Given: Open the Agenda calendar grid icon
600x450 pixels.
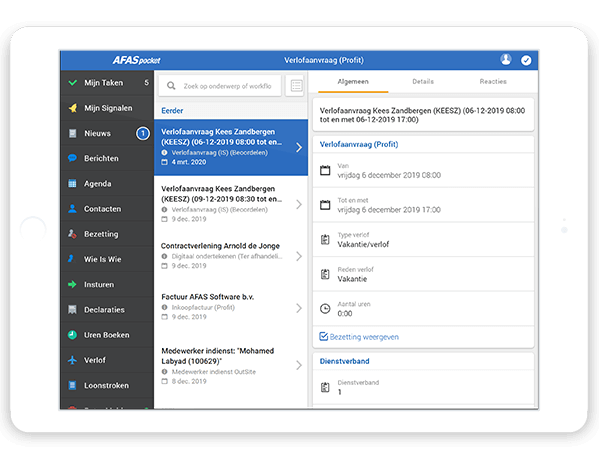Looking at the screenshot, I should [72, 183].
